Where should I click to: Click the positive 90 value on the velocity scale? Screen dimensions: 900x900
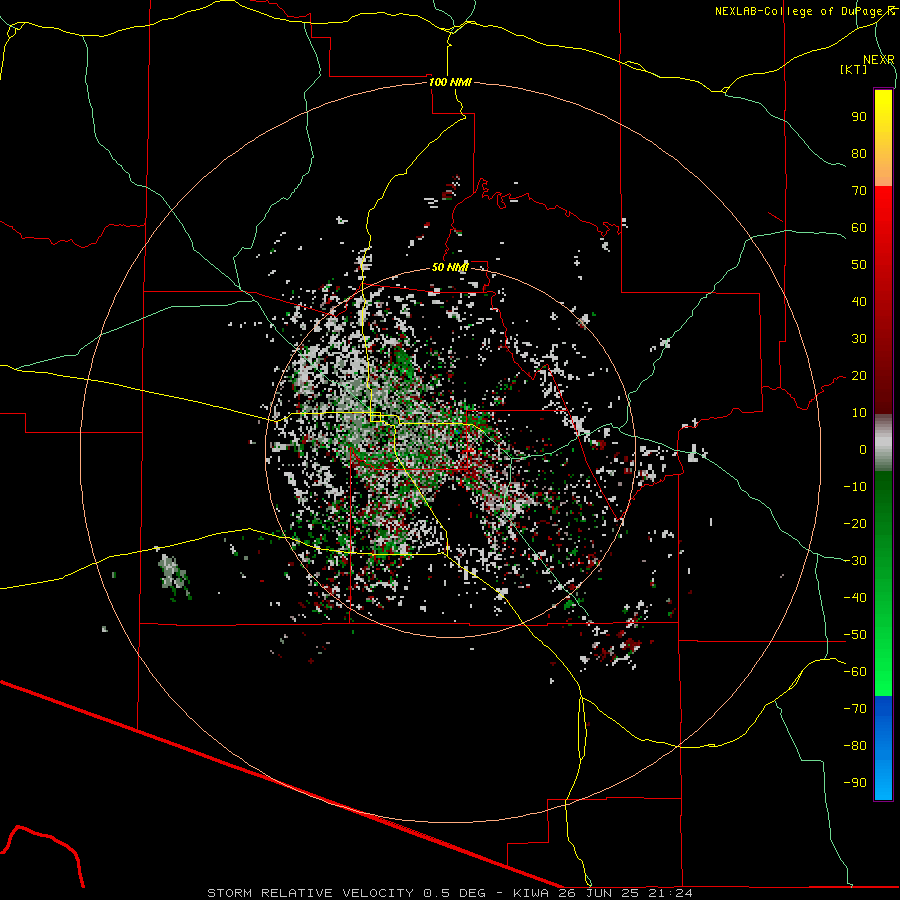tap(859, 117)
